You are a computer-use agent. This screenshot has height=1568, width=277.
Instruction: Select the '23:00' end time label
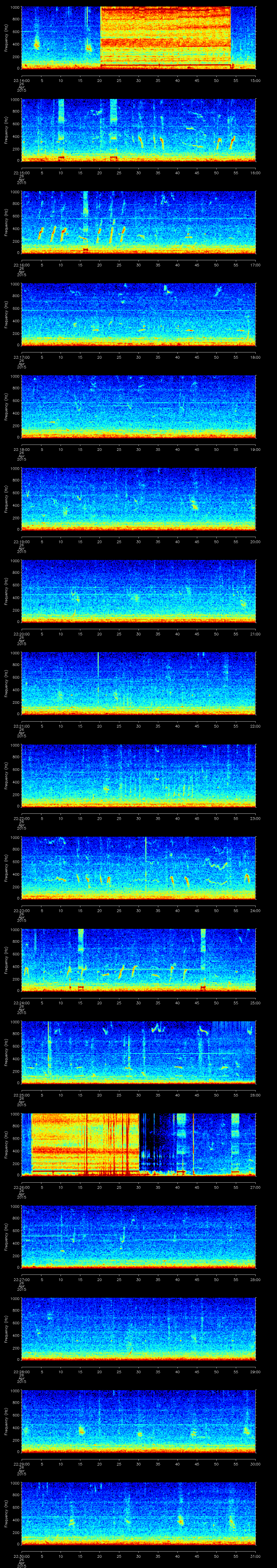tap(255, 818)
